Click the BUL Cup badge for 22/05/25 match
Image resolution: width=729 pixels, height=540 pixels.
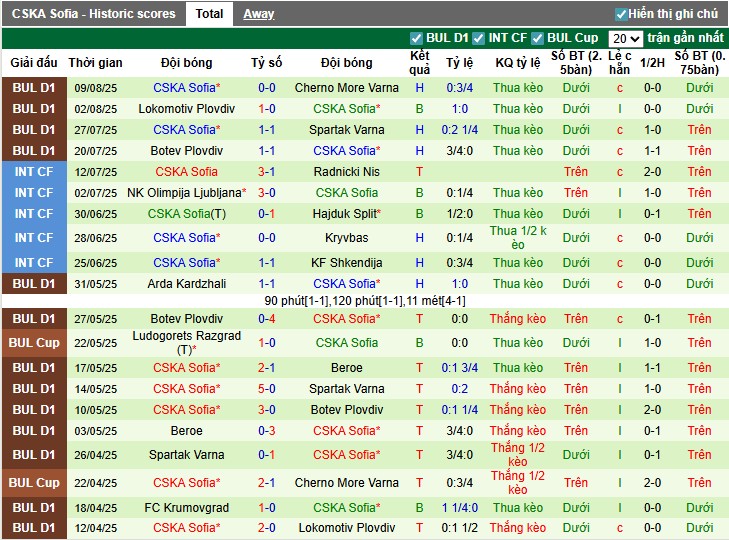coord(33,343)
